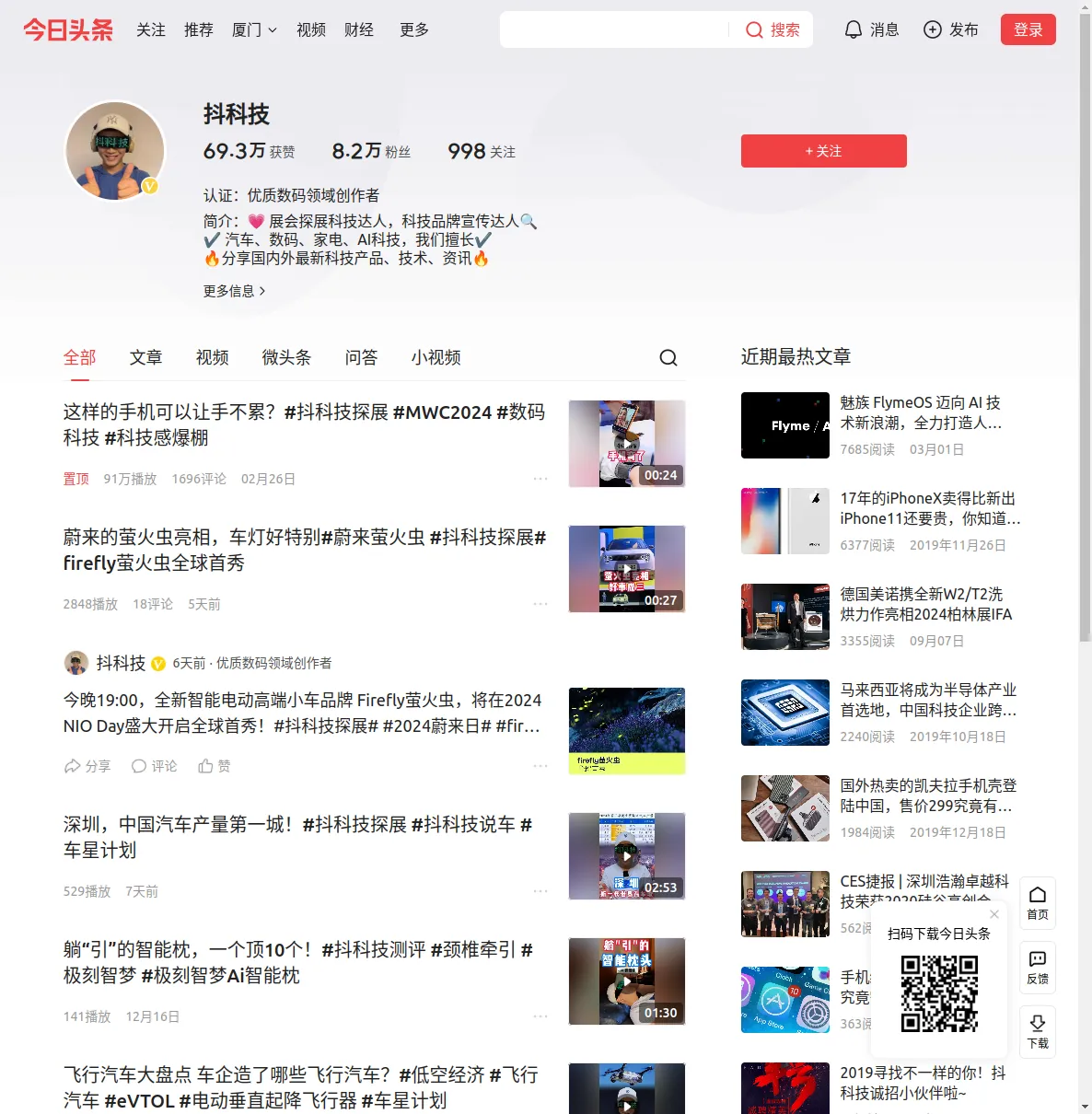Open hot article 国外热卖的凯夫拉手机壳
The image size is (1092, 1114).
pos(928,795)
